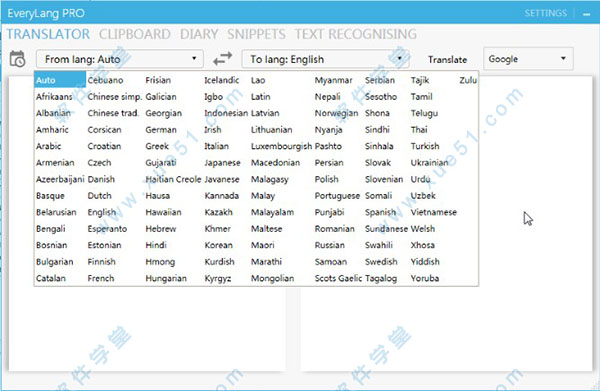The image size is (600, 391).
Task: Open the Google translation service dropdown
Action: [528, 59]
